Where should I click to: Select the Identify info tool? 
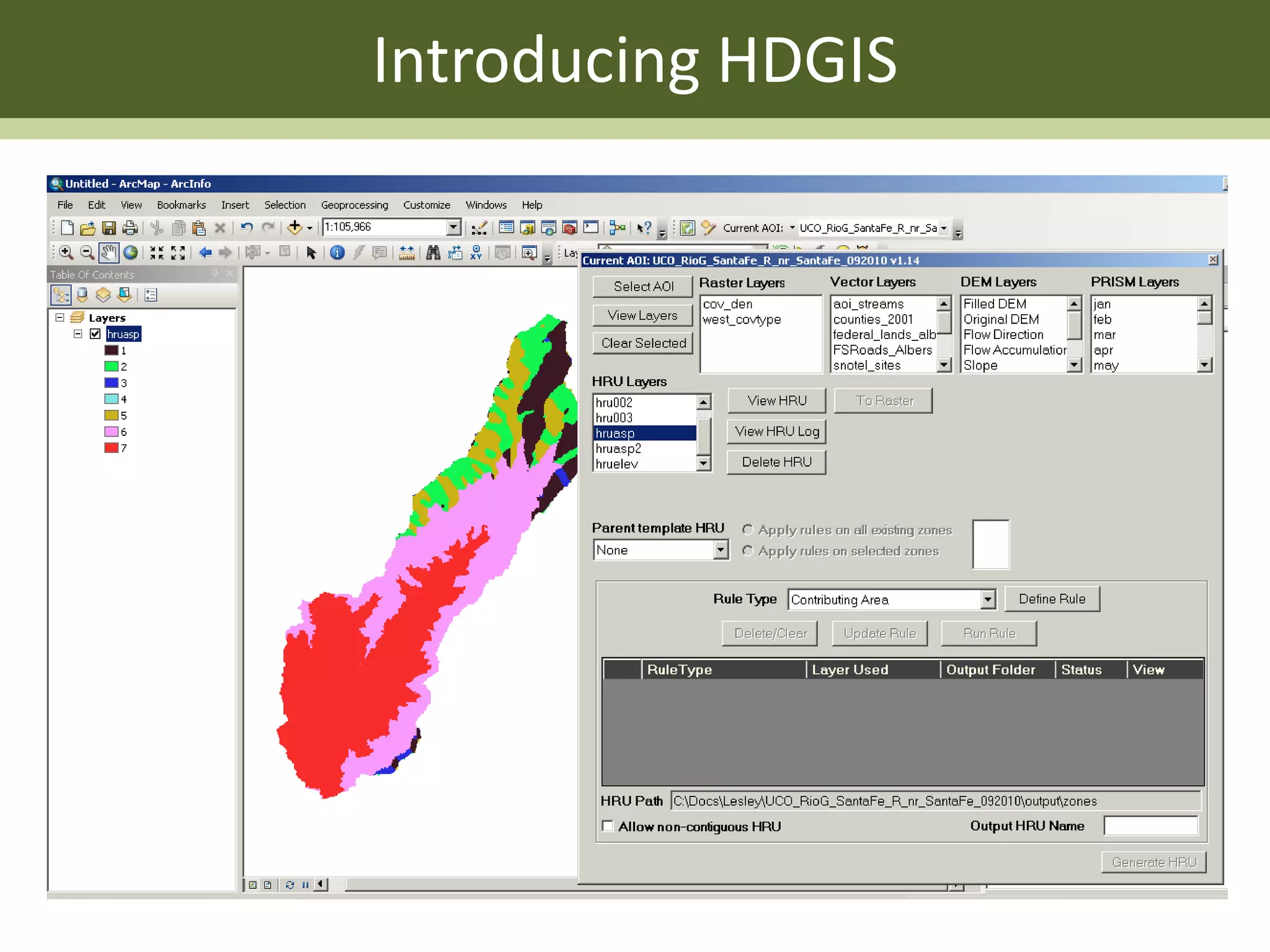pos(337,253)
